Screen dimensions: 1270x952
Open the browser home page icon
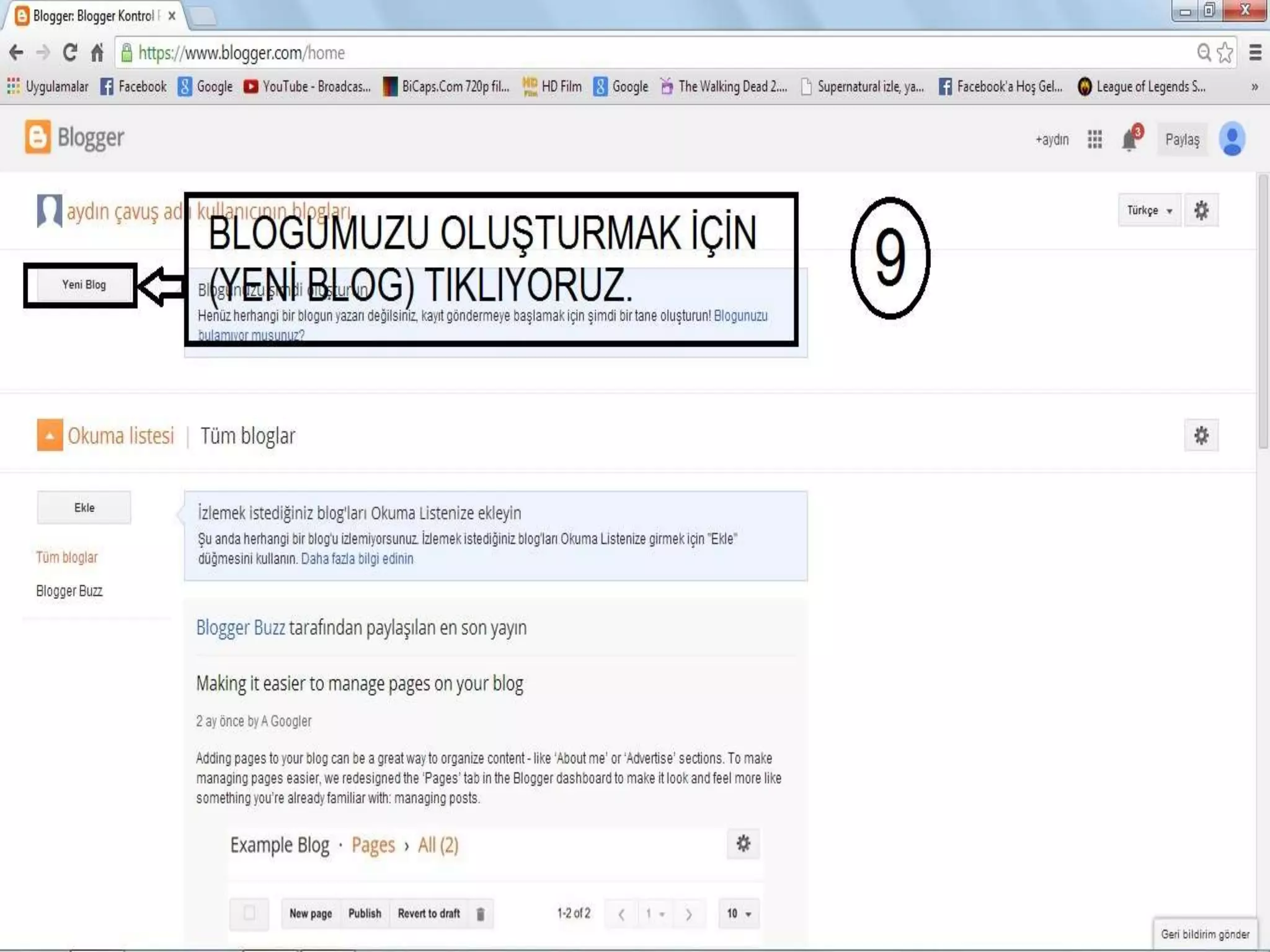coord(97,53)
